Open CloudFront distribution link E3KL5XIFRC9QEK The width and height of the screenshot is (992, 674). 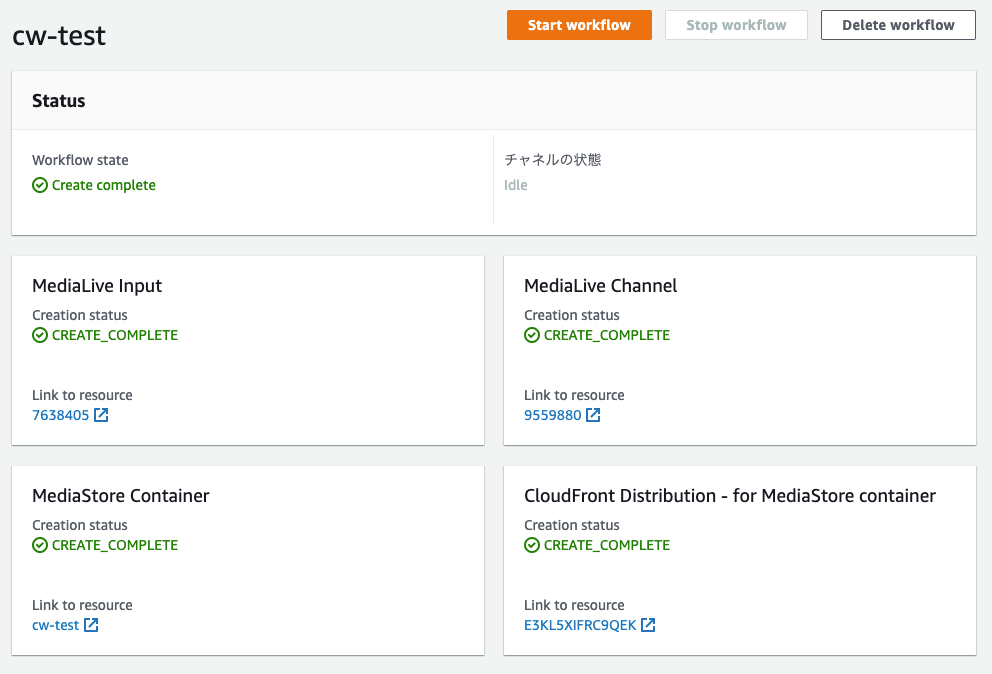(x=580, y=625)
